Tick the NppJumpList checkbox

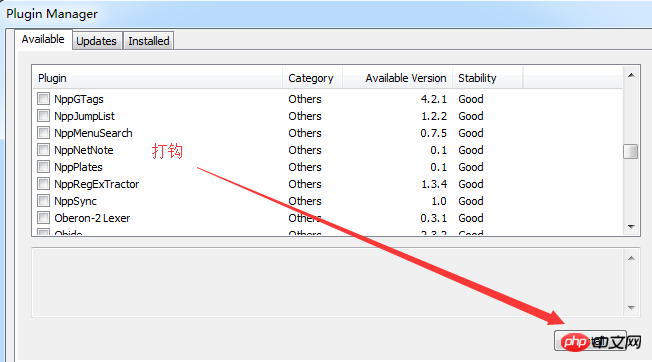click(x=43, y=116)
